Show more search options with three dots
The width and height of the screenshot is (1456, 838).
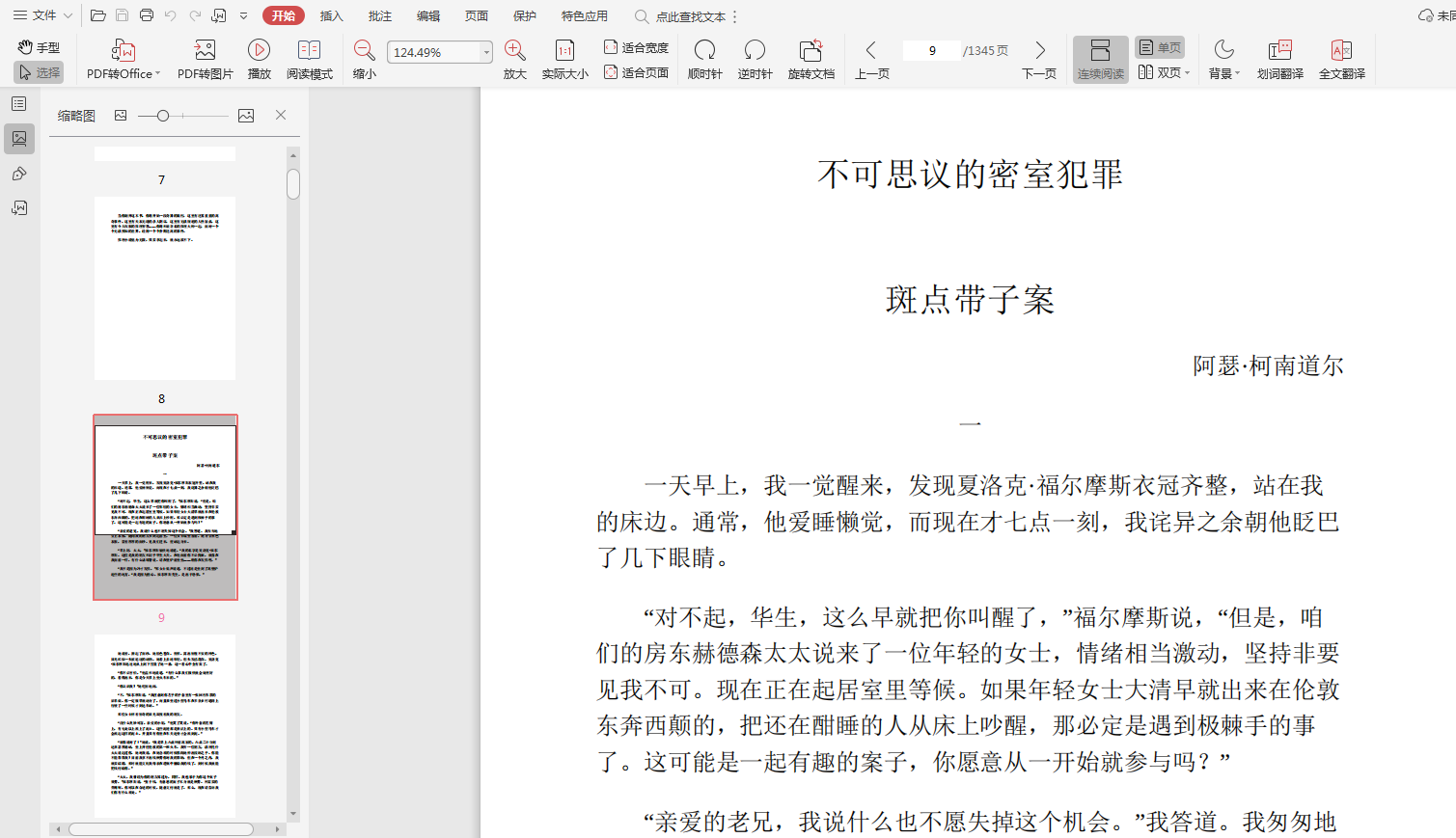[x=735, y=16]
